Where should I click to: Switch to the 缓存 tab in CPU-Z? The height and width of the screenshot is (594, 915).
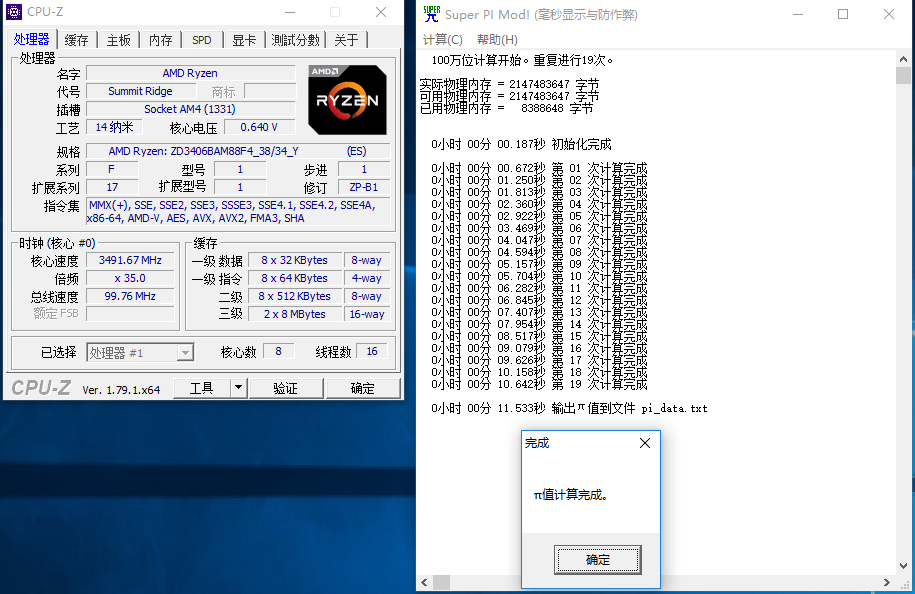point(77,40)
